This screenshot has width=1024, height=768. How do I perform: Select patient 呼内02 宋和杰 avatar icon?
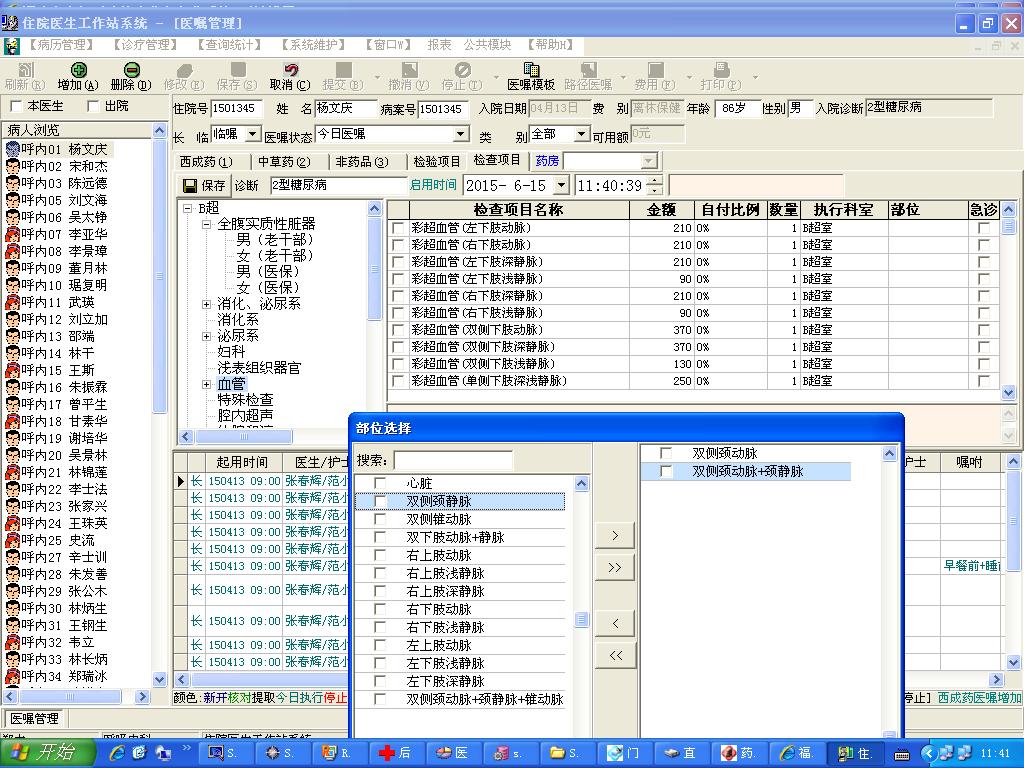(x=12, y=166)
